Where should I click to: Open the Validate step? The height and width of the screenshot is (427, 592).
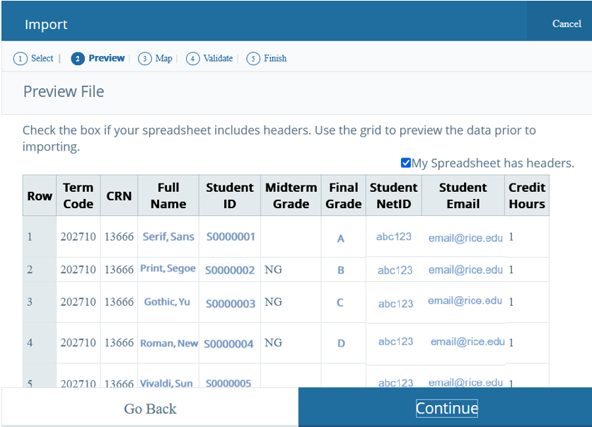point(209,59)
